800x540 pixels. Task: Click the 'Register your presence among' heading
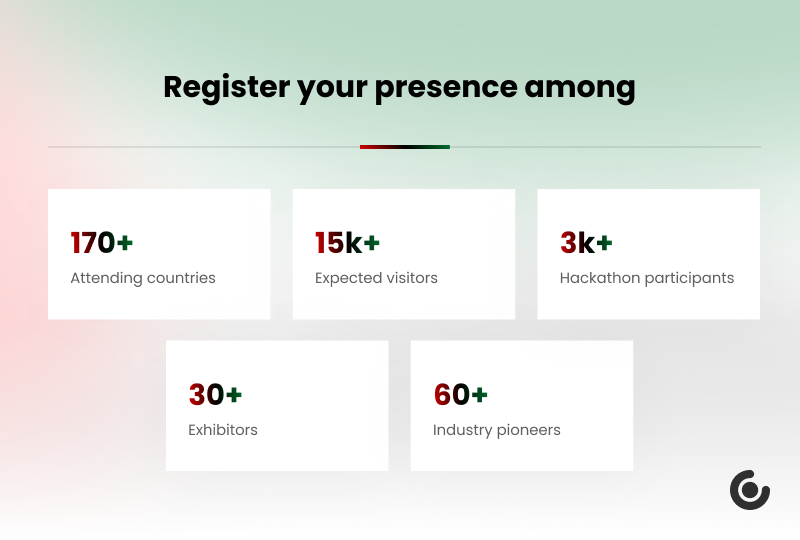pyautogui.click(x=399, y=87)
